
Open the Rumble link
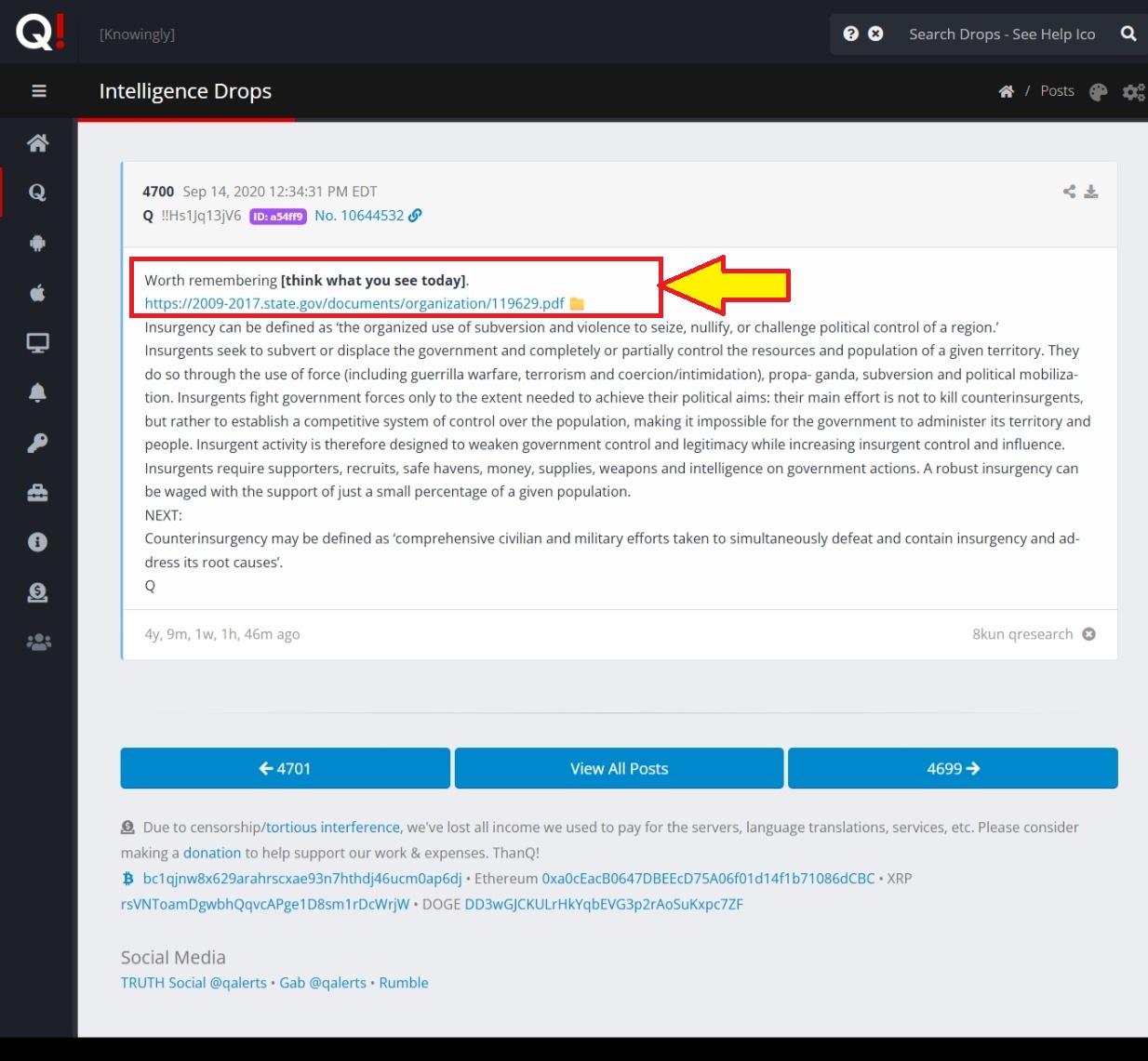[x=404, y=983]
